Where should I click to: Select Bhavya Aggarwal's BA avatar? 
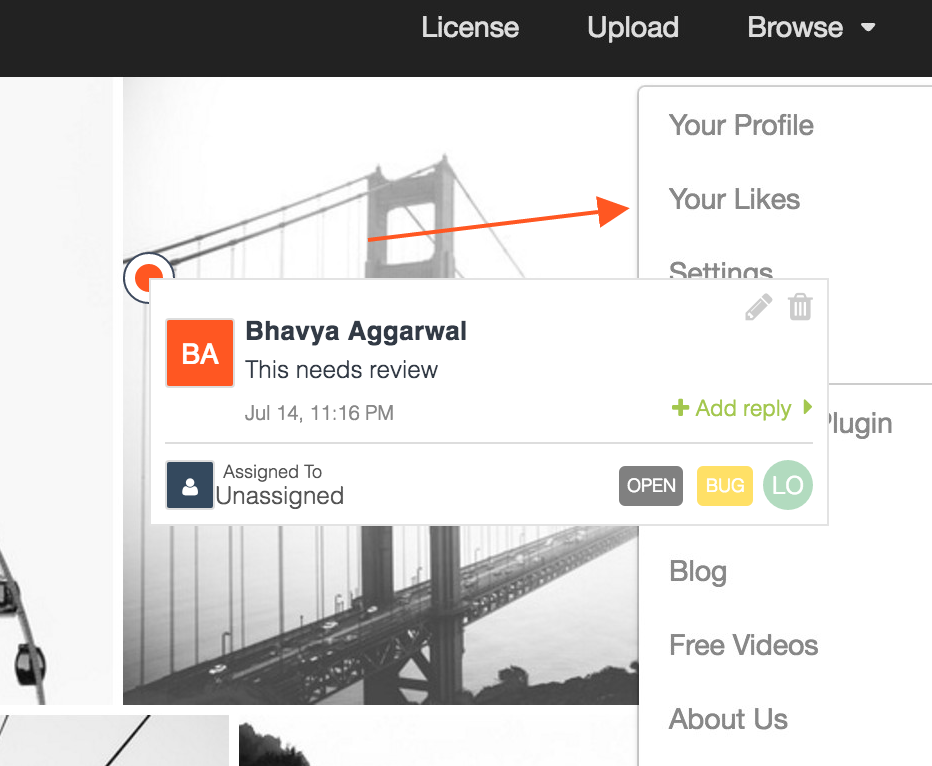pos(199,352)
